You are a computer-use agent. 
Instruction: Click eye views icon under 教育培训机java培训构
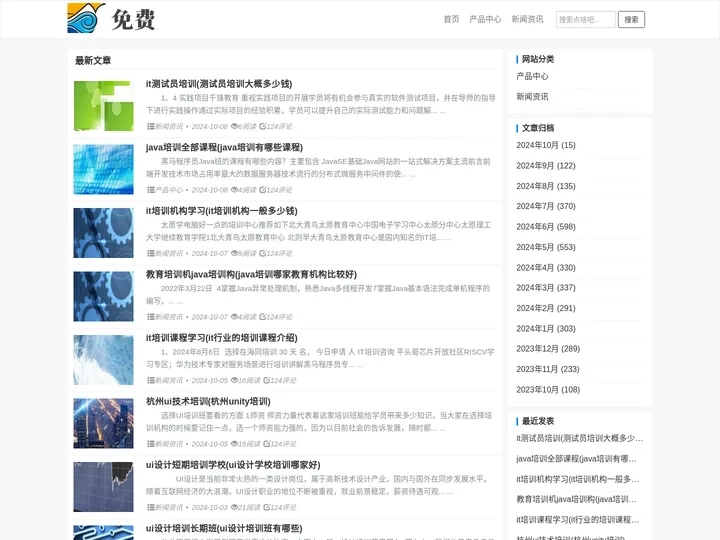point(234,317)
